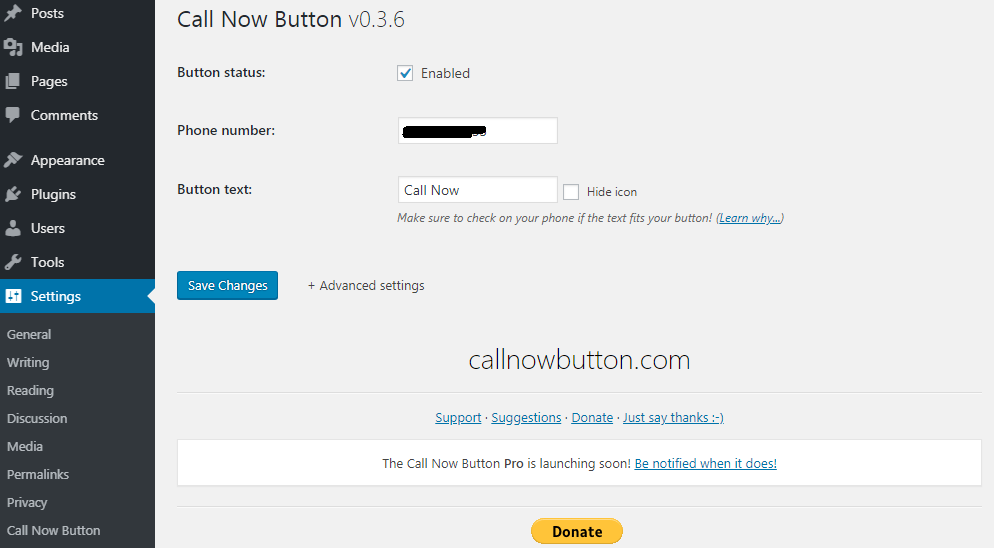This screenshot has width=994, height=548.
Task: Click the Users person icon
Action: pos(13,228)
